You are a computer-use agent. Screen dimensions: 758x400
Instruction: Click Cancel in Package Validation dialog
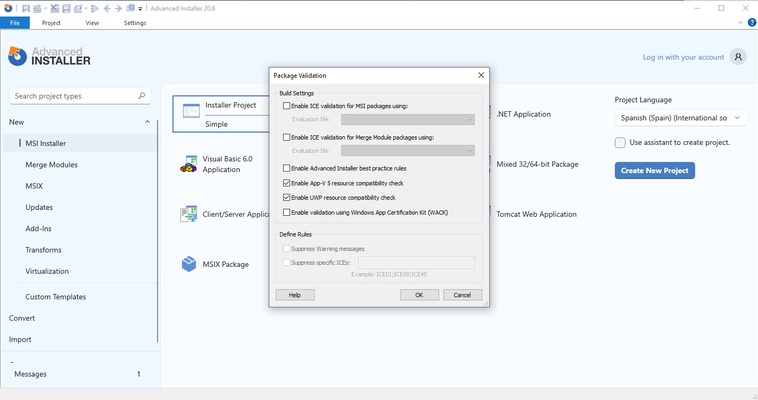point(462,295)
